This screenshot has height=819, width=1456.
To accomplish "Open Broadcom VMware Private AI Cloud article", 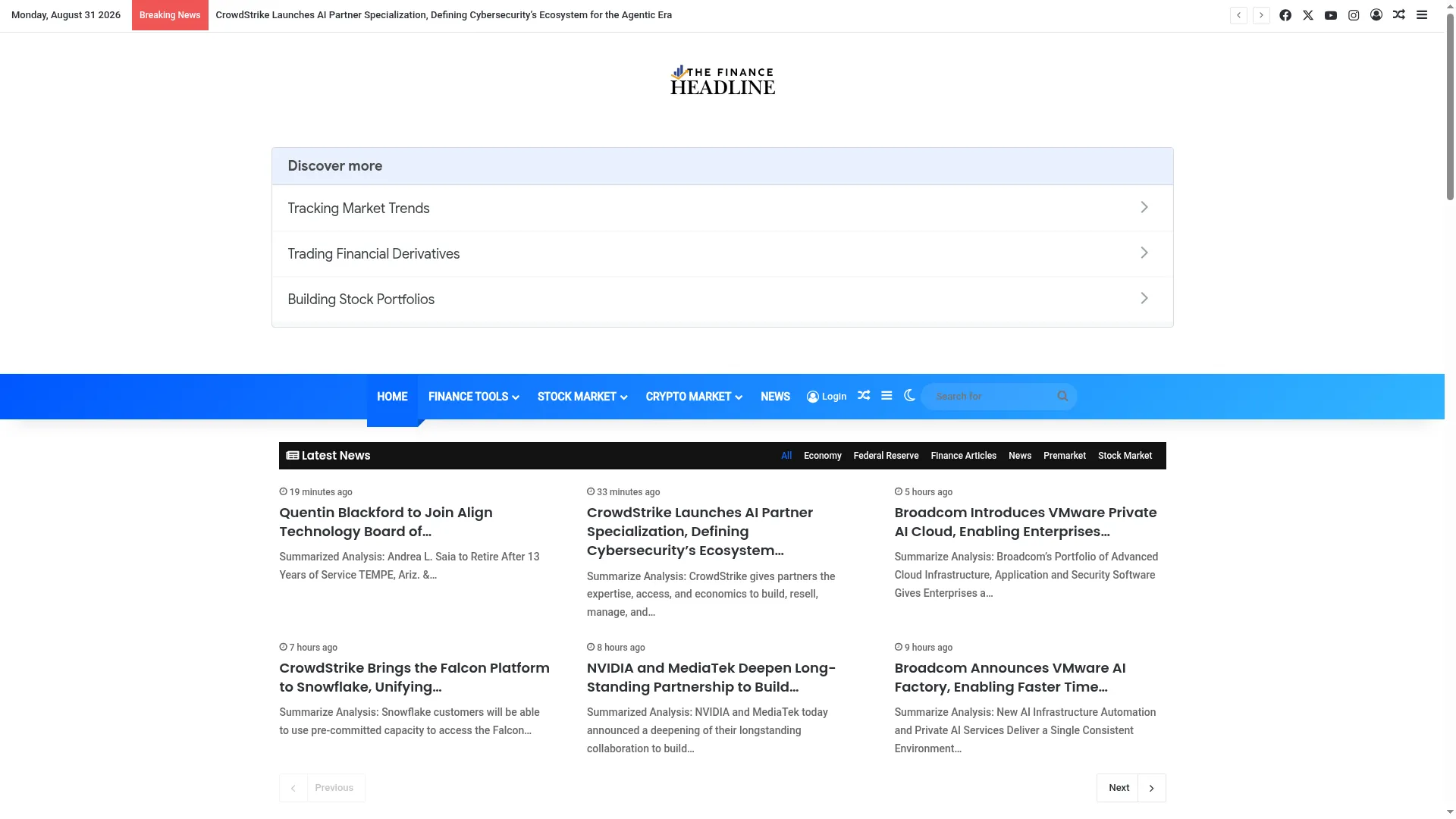I will (1025, 522).
